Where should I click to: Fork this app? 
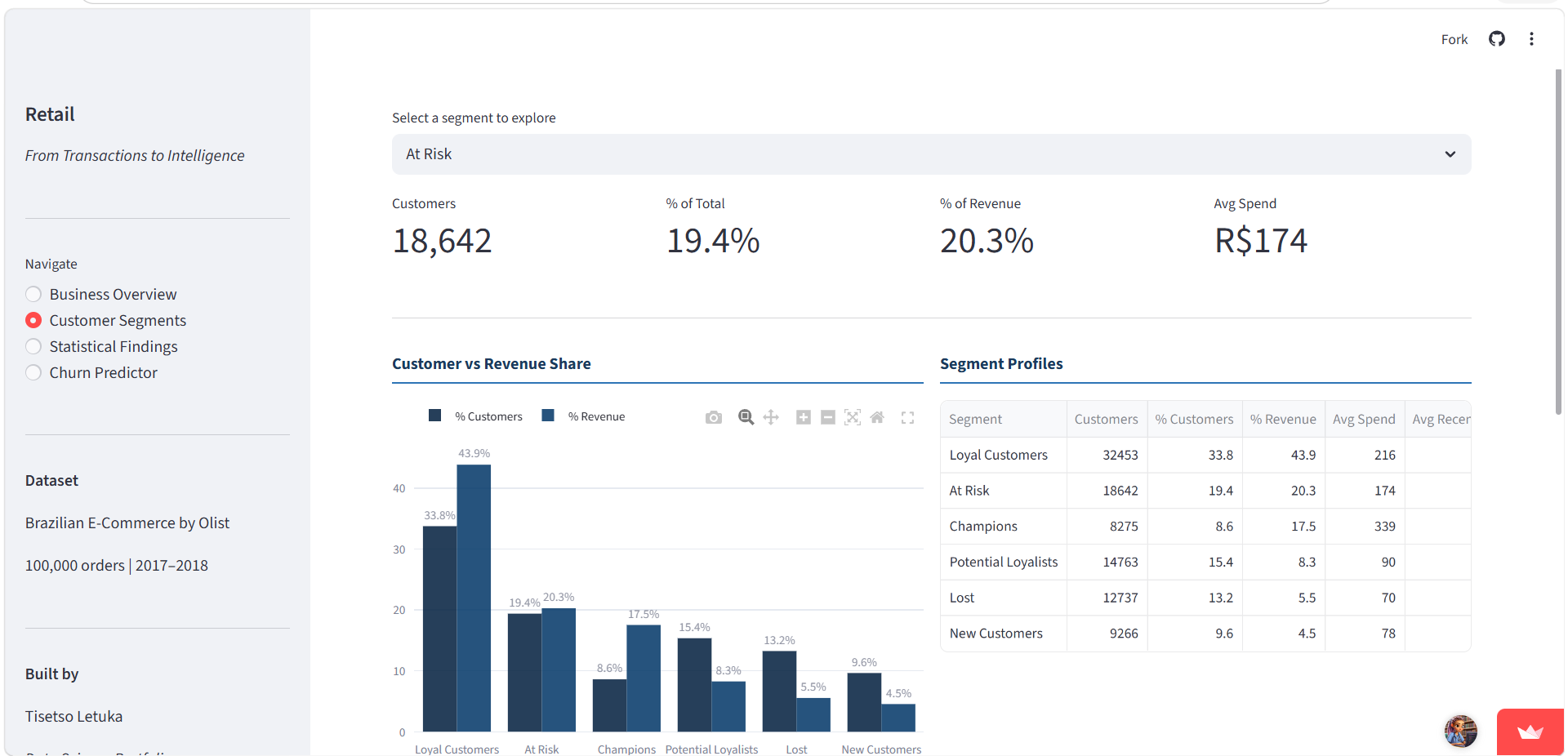tap(1454, 39)
